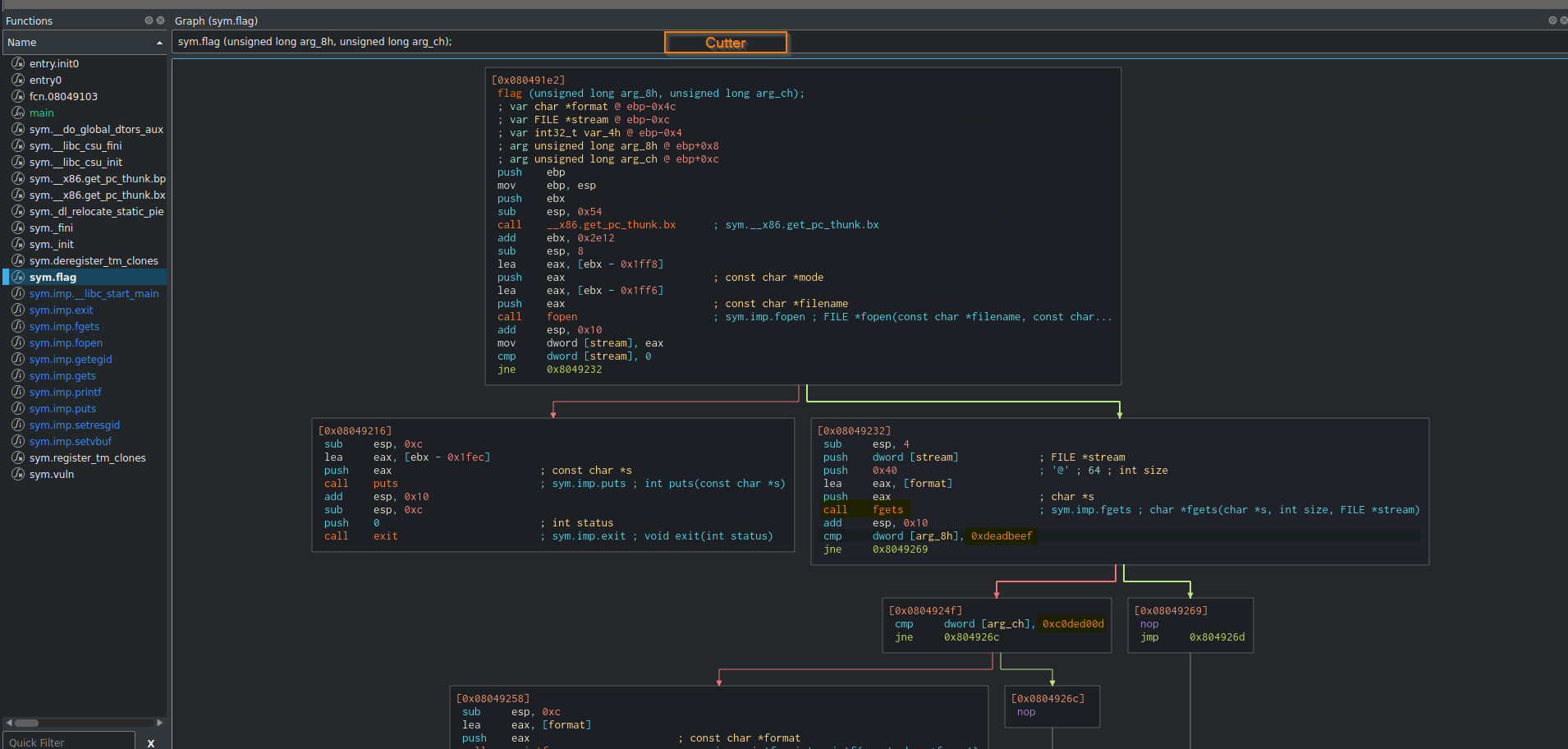Click the icon next to sym.deregister_tm_clones
The width and height of the screenshot is (1568, 749).
(18, 260)
